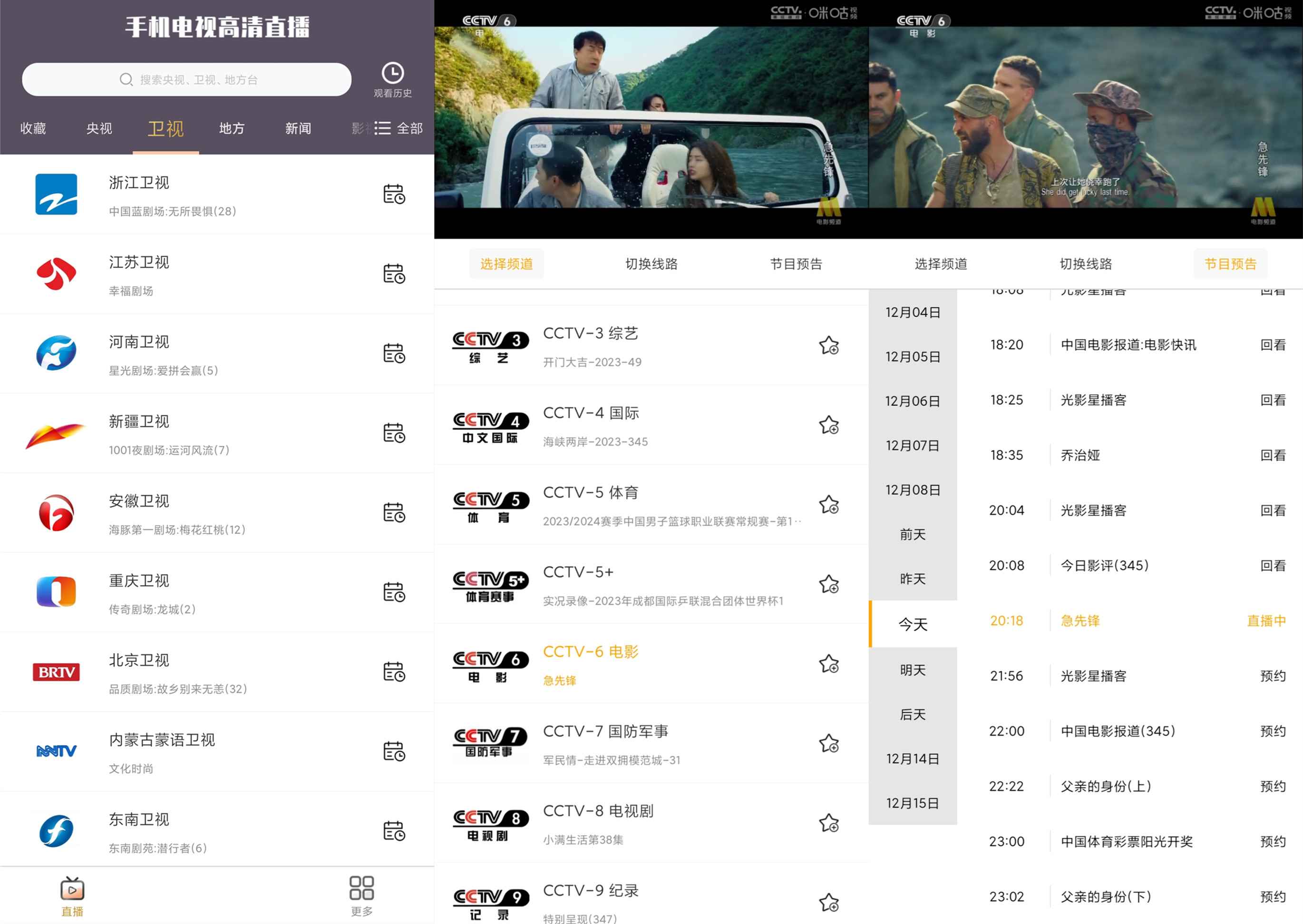This screenshot has height=924, width=1303.
Task: Open watch history via the clock icon
Action: [394, 74]
